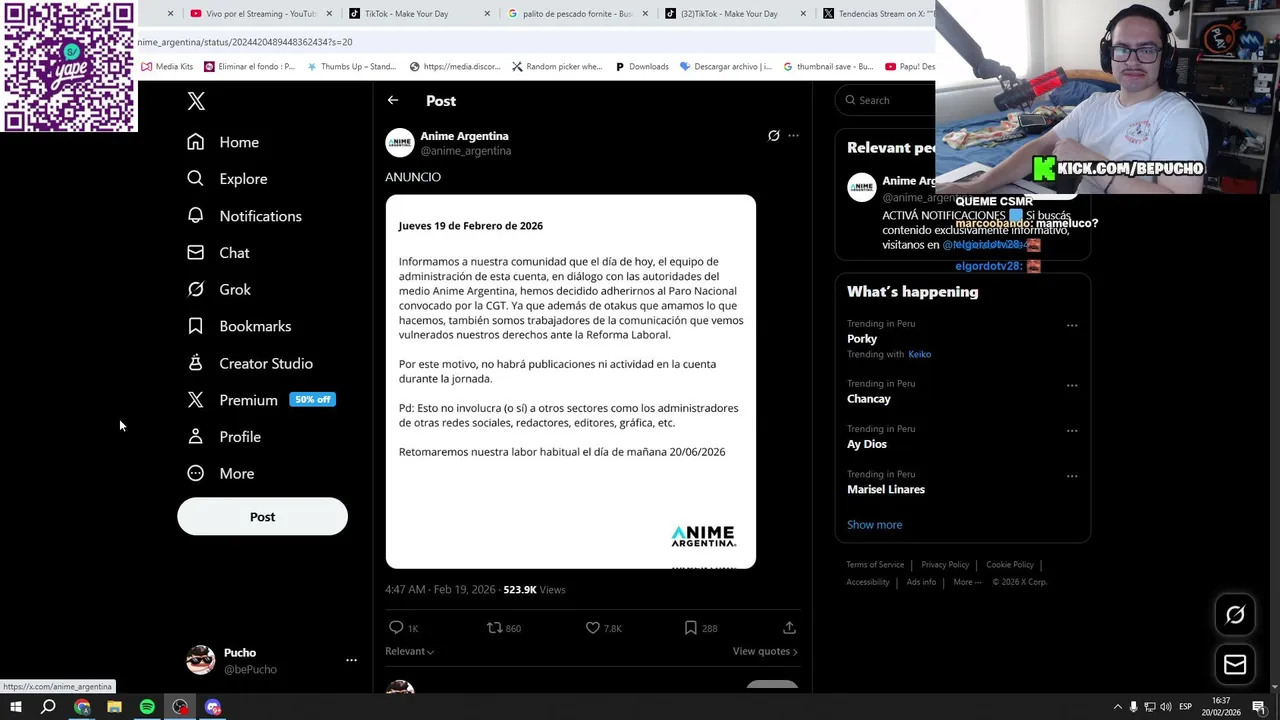
Task: Click the 523.9K Views count
Action: pos(534,590)
